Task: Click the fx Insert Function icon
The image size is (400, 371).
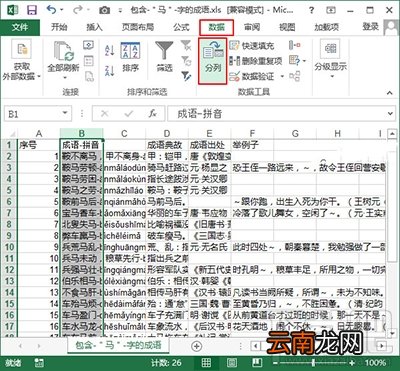Action: coord(153,114)
